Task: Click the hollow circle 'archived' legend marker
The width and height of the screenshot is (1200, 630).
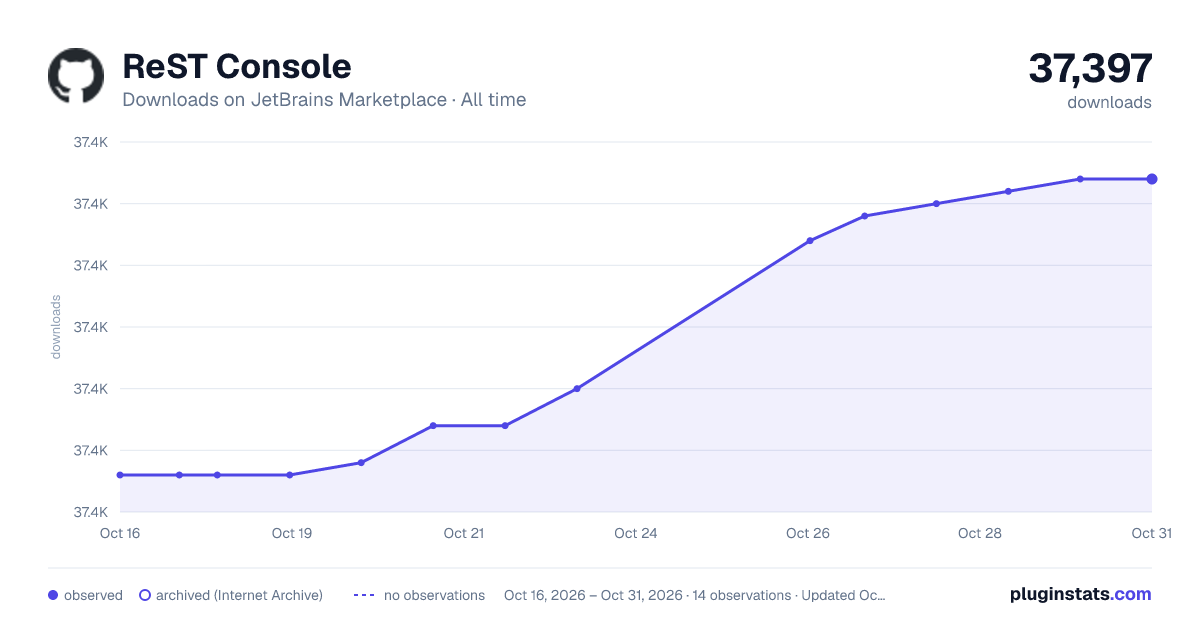Action: (145, 595)
